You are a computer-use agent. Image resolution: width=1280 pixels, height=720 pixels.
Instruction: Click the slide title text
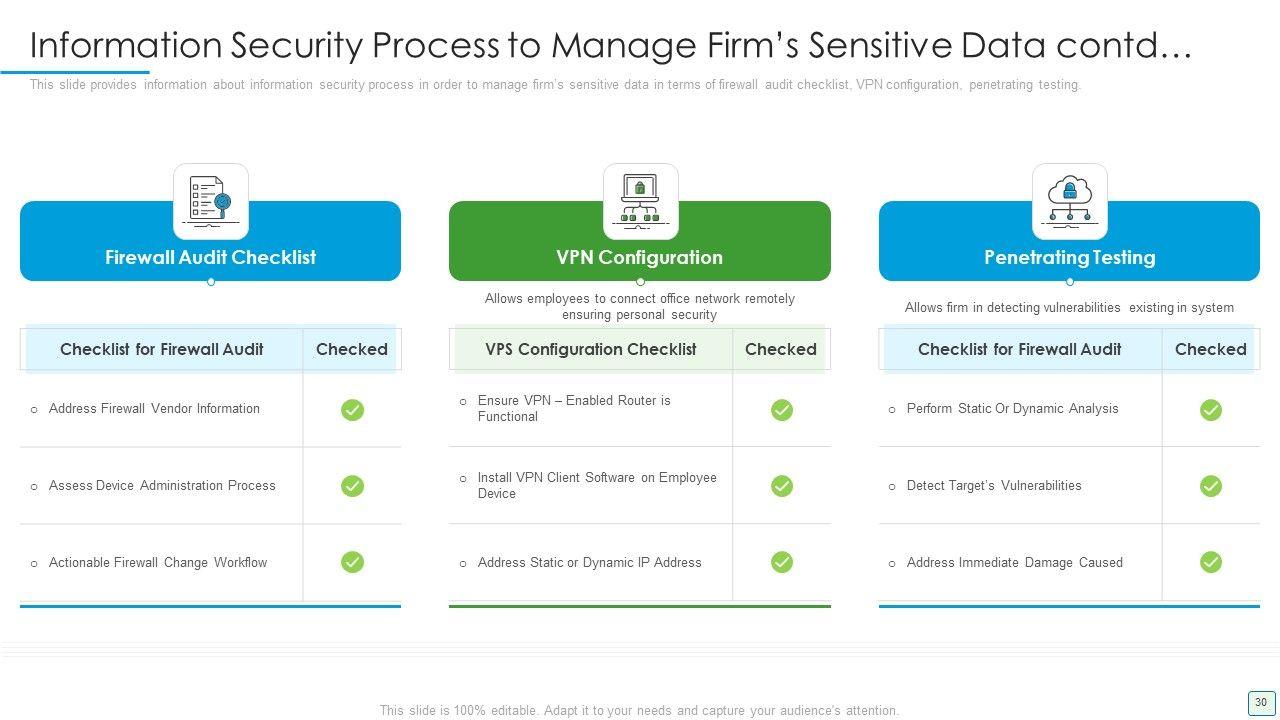coord(610,45)
